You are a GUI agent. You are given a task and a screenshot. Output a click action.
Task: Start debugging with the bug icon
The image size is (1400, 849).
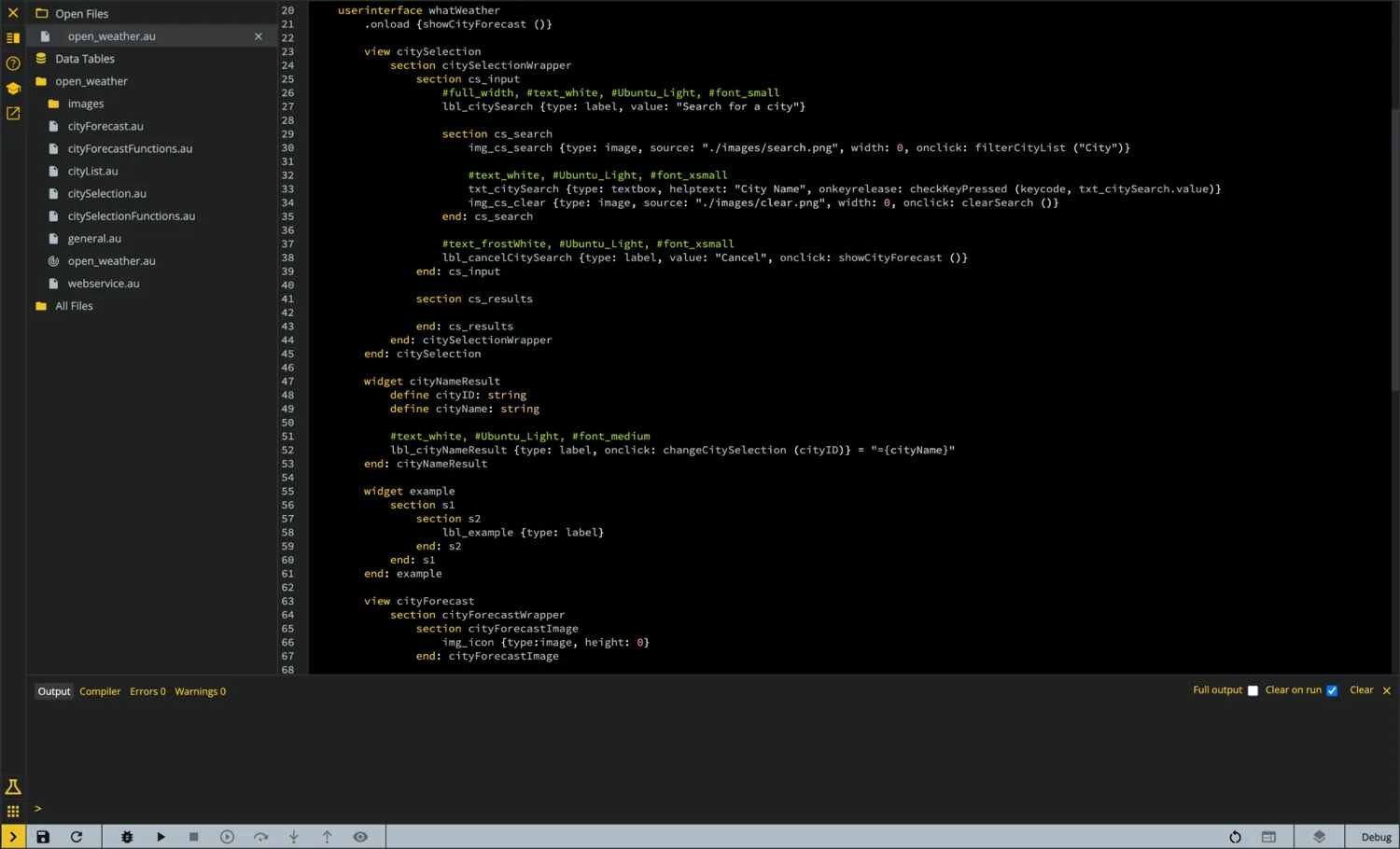point(127,837)
